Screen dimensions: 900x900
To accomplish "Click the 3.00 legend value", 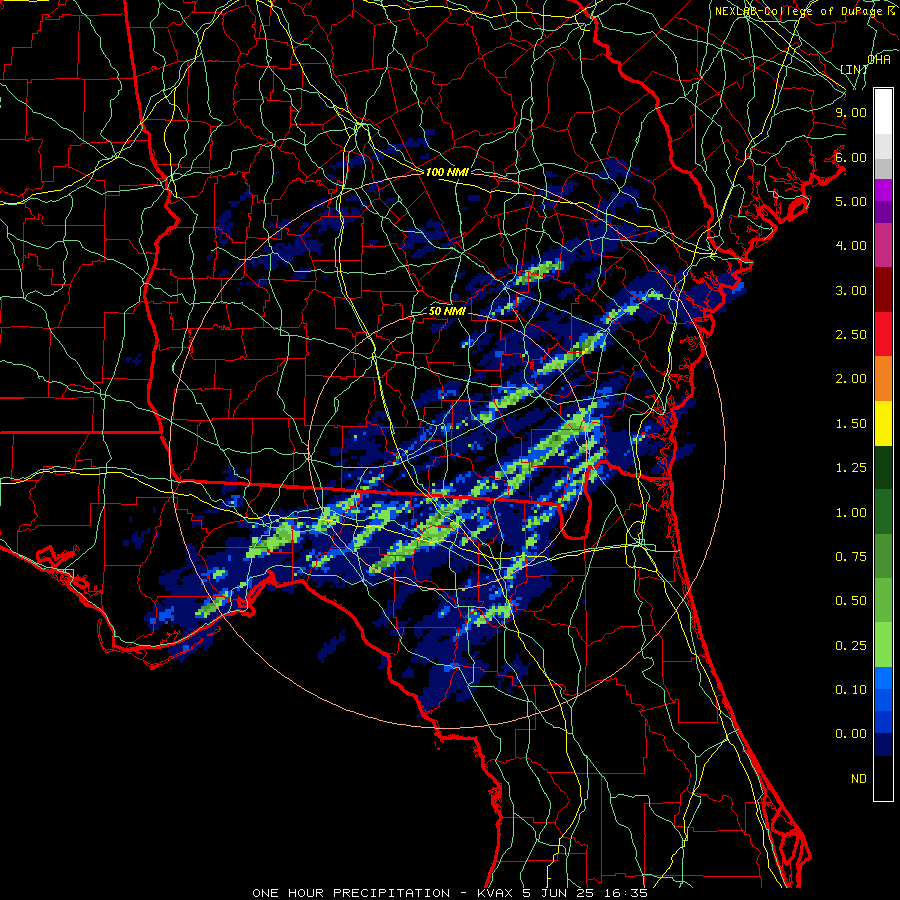I will (851, 290).
